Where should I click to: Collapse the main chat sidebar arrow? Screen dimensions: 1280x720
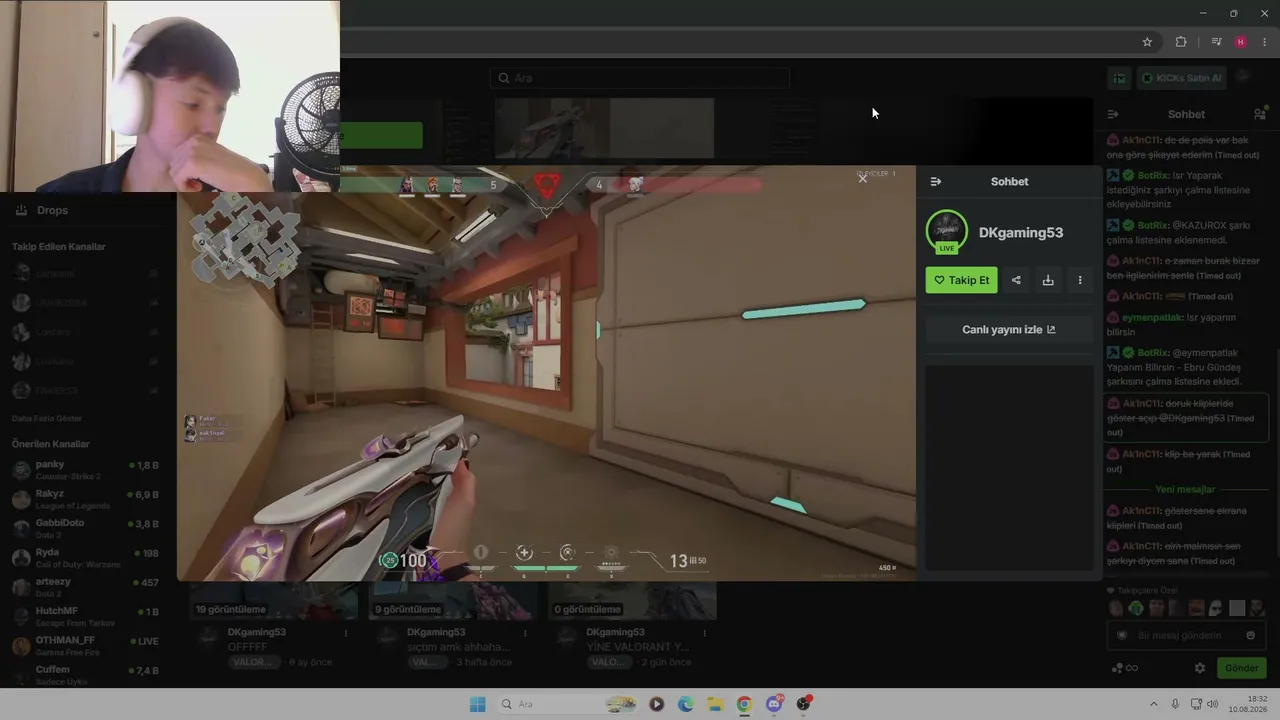[1113, 114]
